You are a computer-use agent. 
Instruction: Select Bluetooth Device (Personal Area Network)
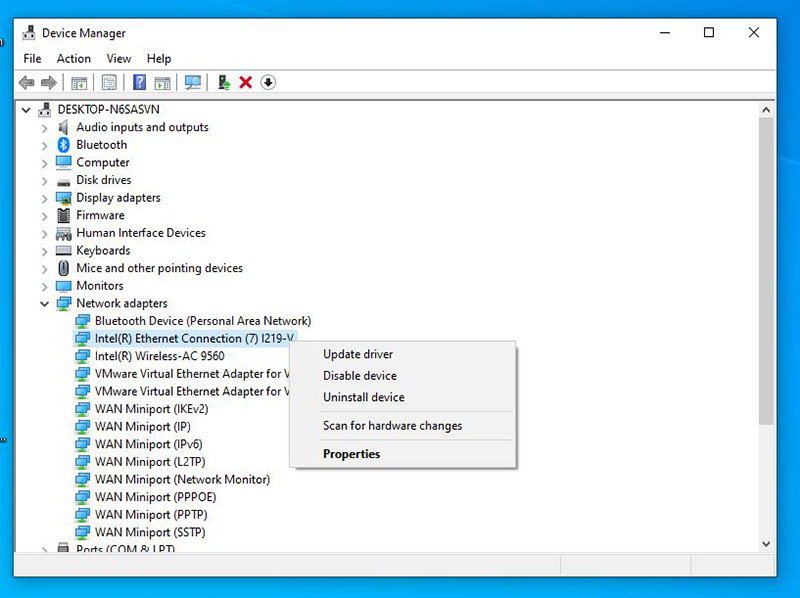(203, 321)
